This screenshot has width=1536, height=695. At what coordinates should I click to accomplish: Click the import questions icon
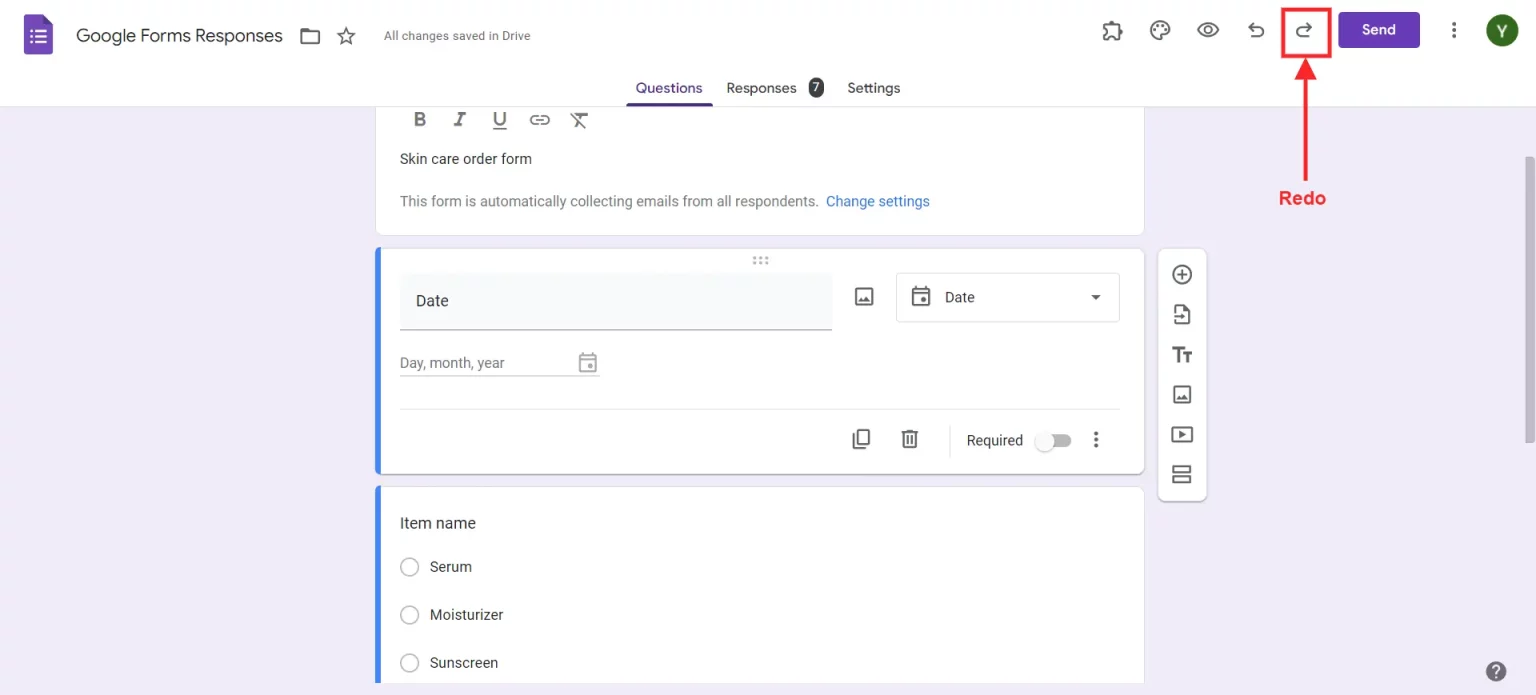point(1182,315)
